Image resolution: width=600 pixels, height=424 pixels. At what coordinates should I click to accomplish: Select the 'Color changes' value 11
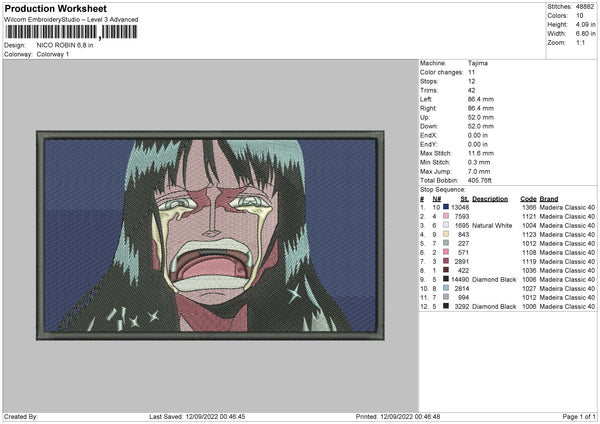(x=471, y=72)
